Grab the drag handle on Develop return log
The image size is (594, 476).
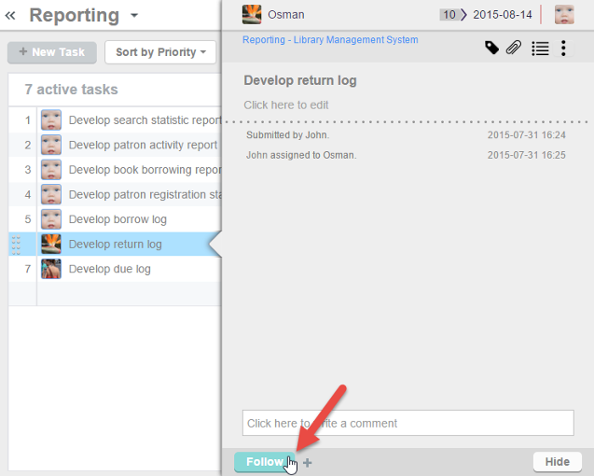[x=16, y=245]
